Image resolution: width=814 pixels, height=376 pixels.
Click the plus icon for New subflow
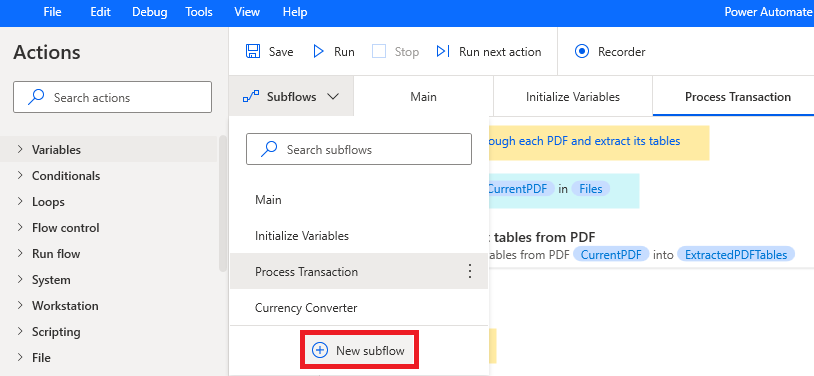320,351
